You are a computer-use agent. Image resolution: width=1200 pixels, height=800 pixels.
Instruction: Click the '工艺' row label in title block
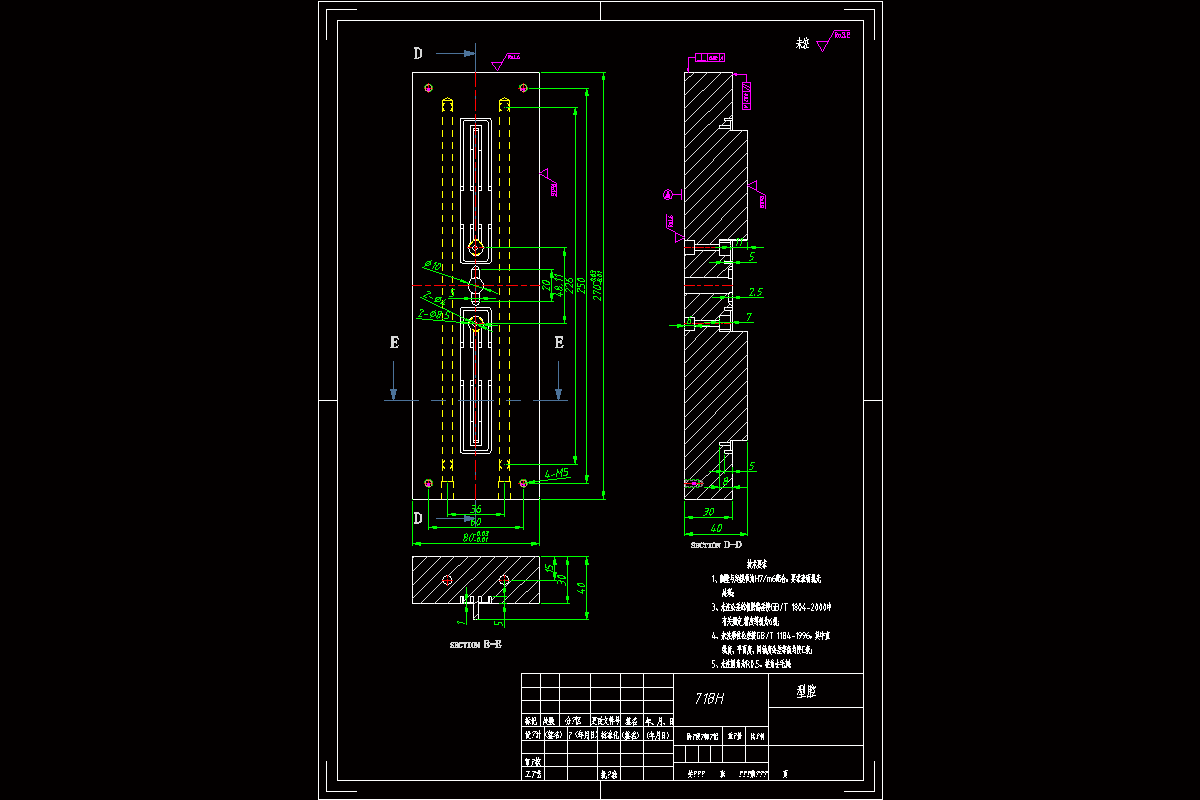532,773
